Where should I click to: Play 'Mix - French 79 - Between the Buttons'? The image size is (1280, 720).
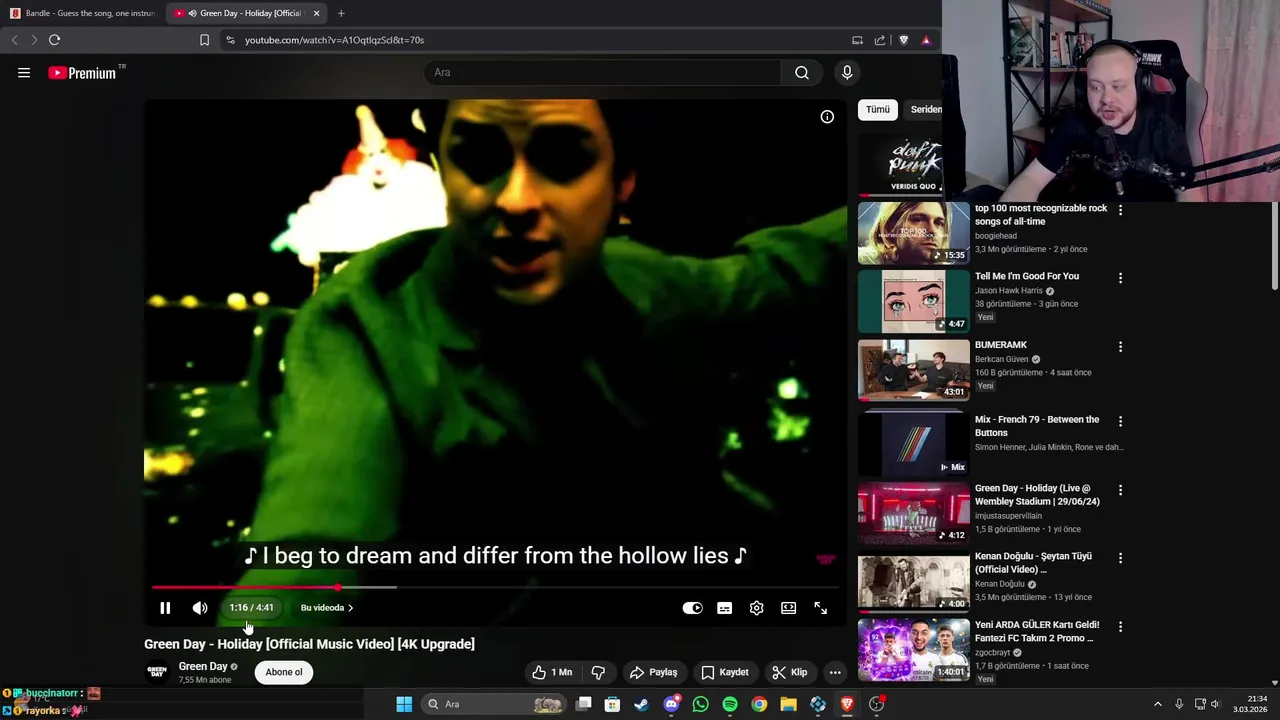pyautogui.click(x=913, y=444)
